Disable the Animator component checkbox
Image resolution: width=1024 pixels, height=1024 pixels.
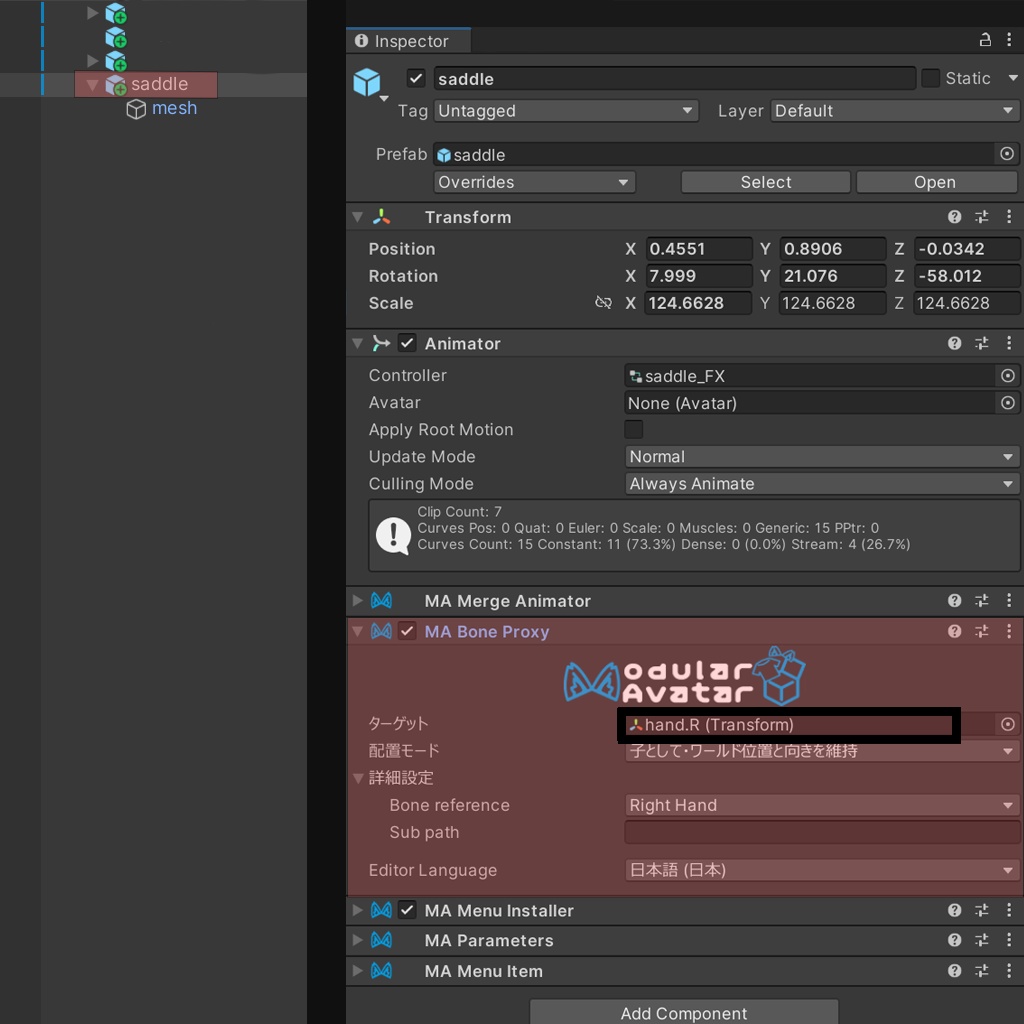pos(407,343)
